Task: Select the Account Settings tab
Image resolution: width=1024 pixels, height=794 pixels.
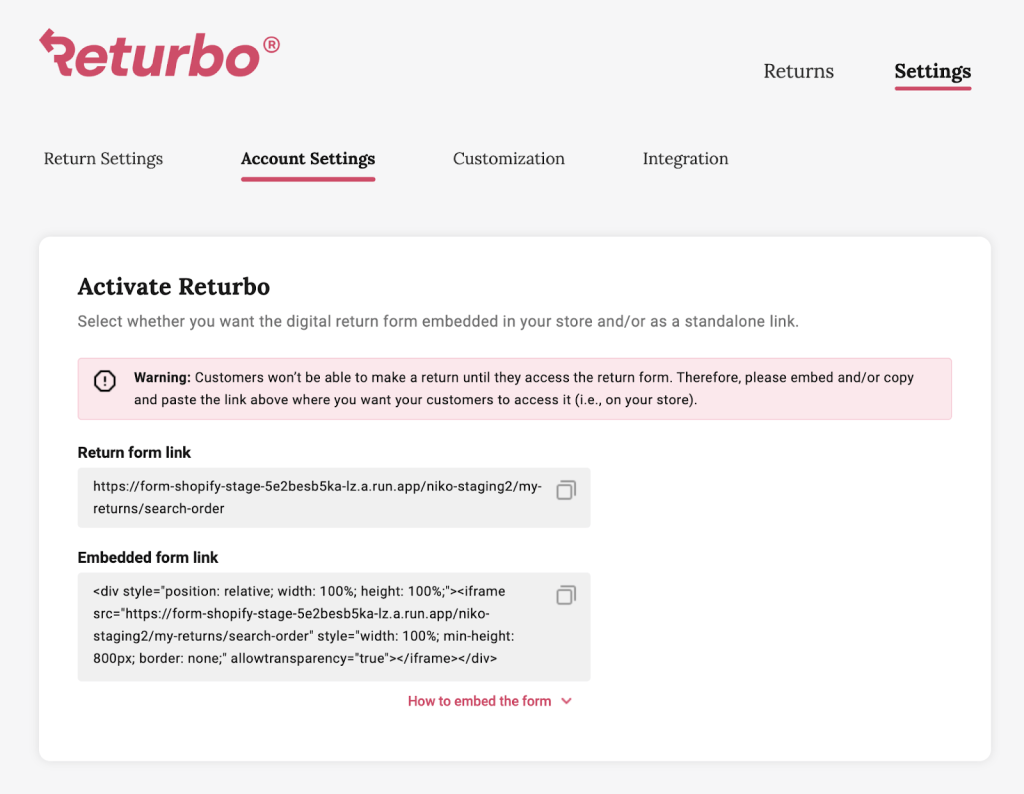Action: pyautogui.click(x=308, y=159)
